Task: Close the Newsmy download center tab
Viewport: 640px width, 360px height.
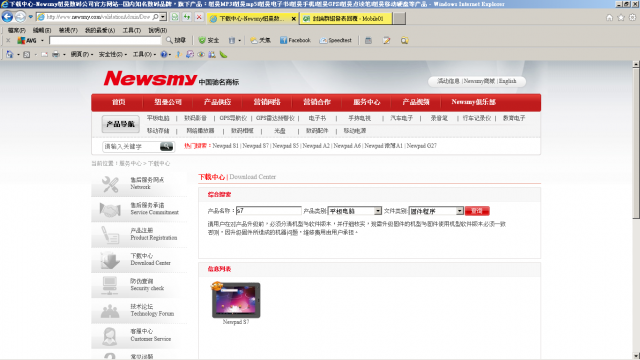Action: [x=293, y=19]
